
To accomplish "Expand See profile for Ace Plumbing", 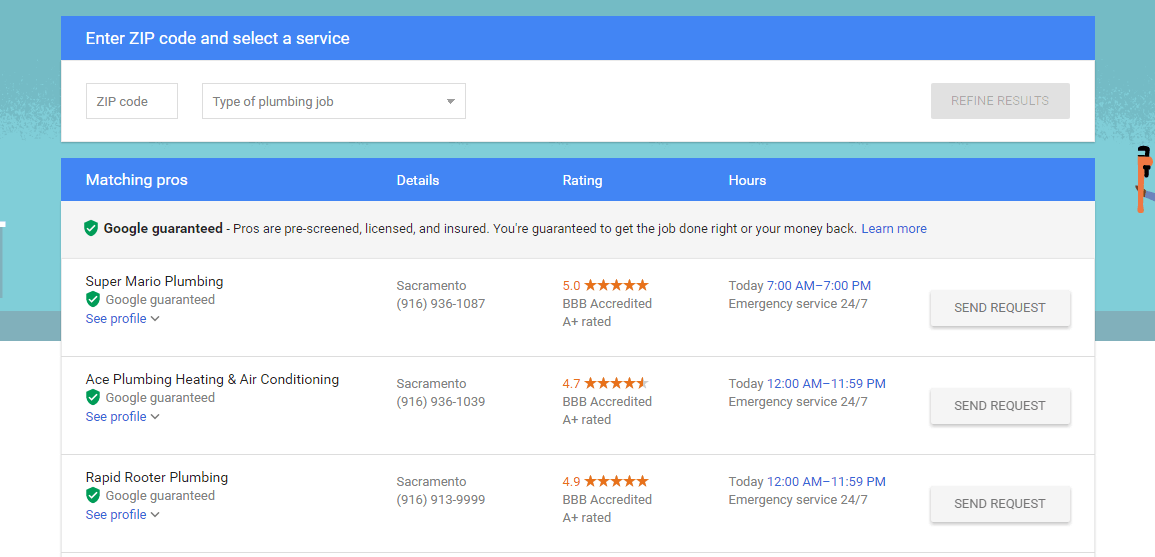I will pos(123,417).
